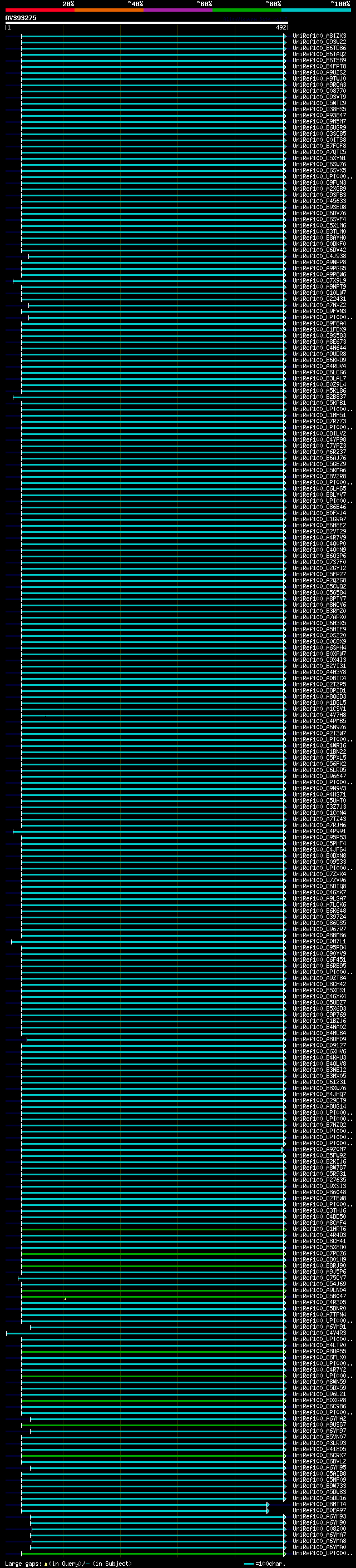Click the UniRef100_A6YMA0 label
Viewport: 356px width, 1568px height.
coord(319,1547)
